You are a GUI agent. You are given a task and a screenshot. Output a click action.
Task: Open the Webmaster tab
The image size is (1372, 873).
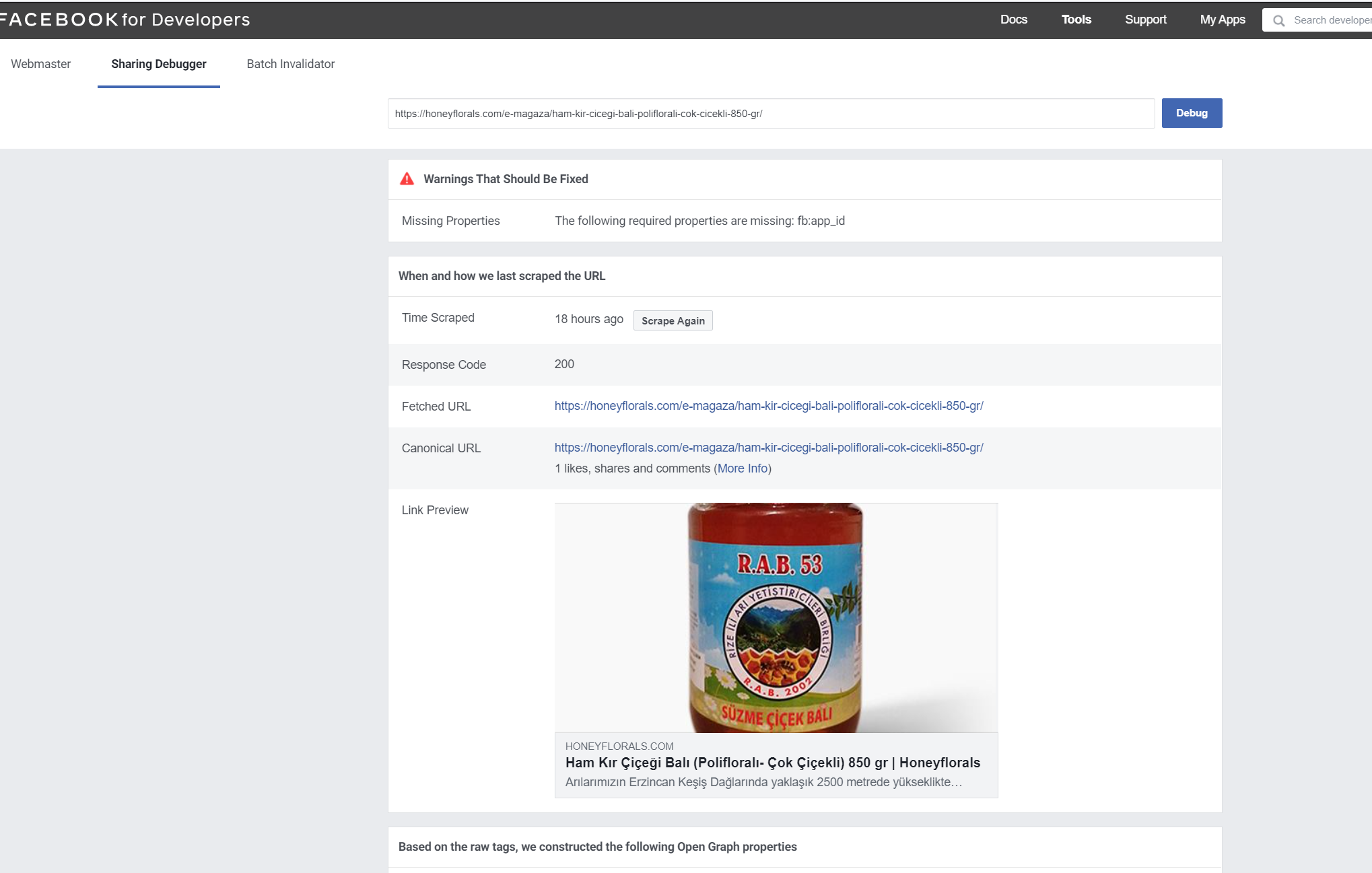point(40,64)
